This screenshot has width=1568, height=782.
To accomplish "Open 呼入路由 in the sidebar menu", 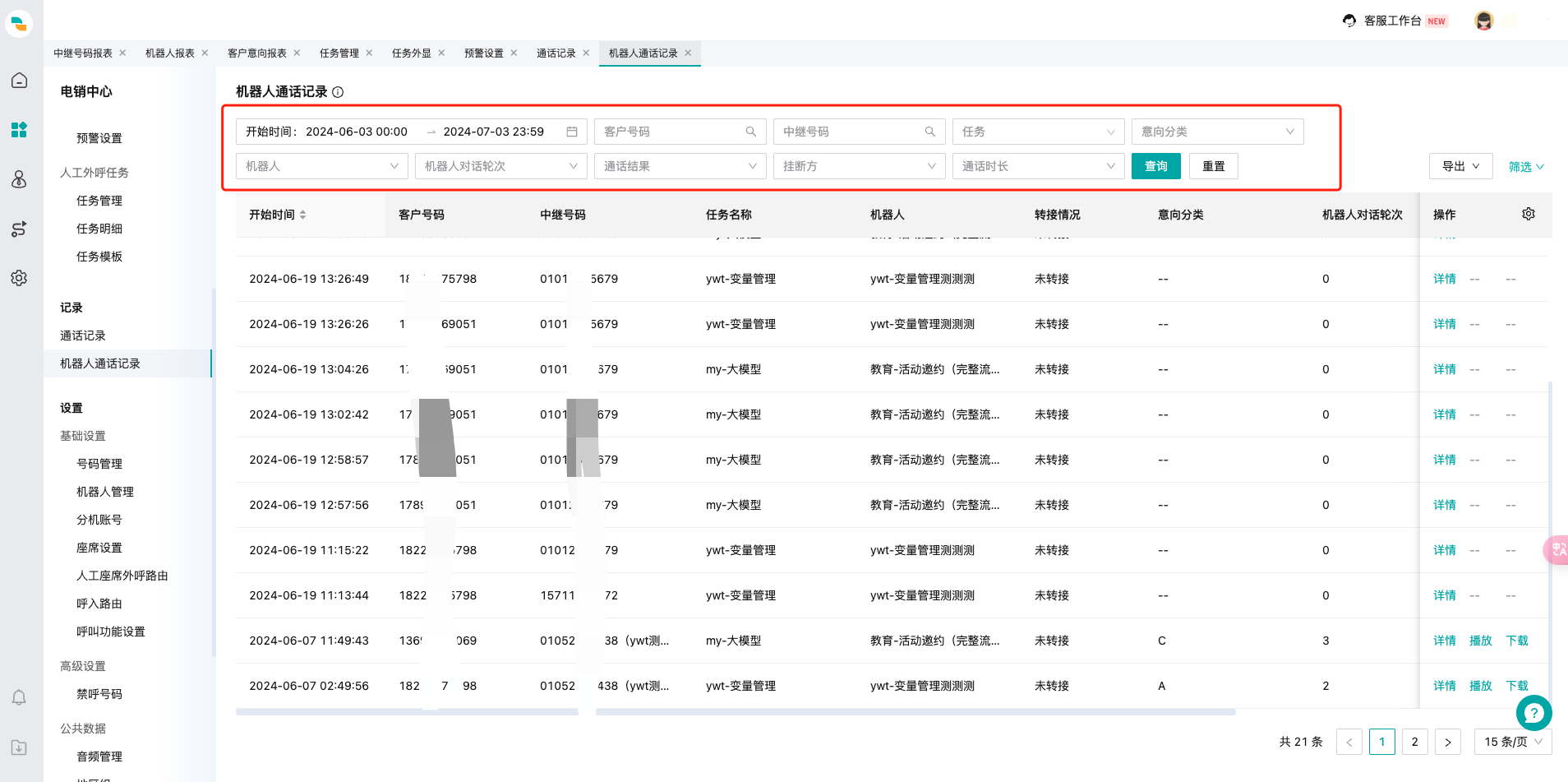I will point(99,604).
